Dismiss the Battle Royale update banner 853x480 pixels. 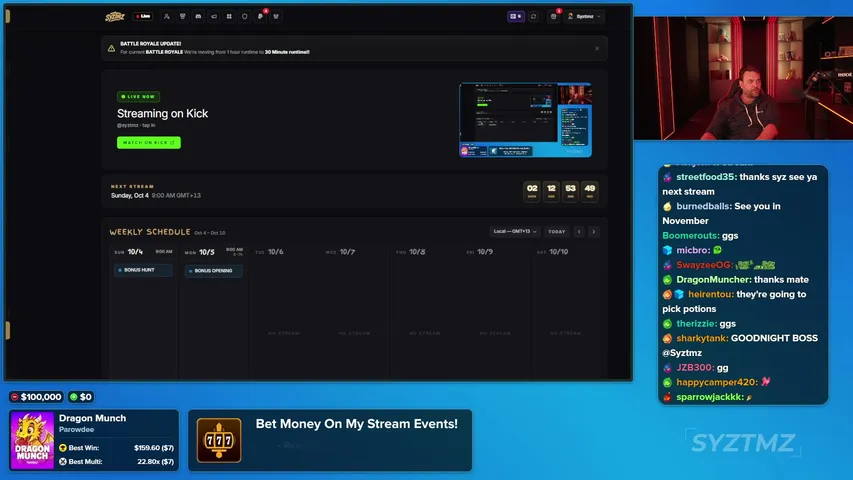pos(597,48)
